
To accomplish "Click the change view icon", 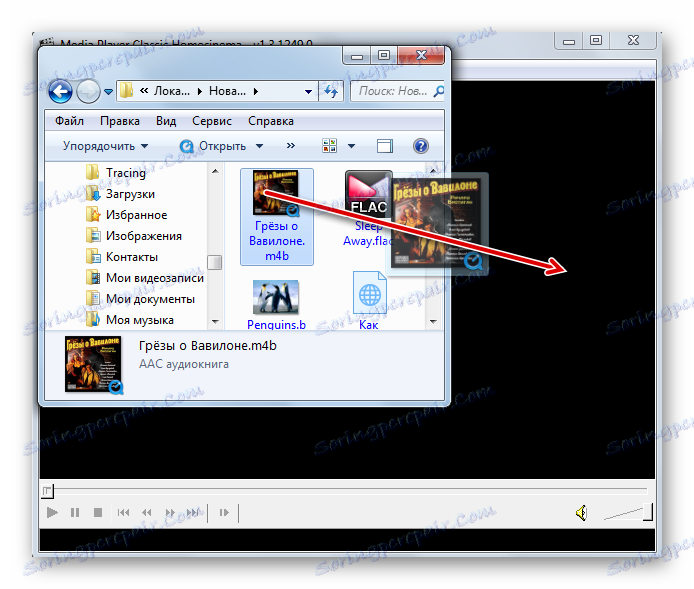I will tap(330, 146).
